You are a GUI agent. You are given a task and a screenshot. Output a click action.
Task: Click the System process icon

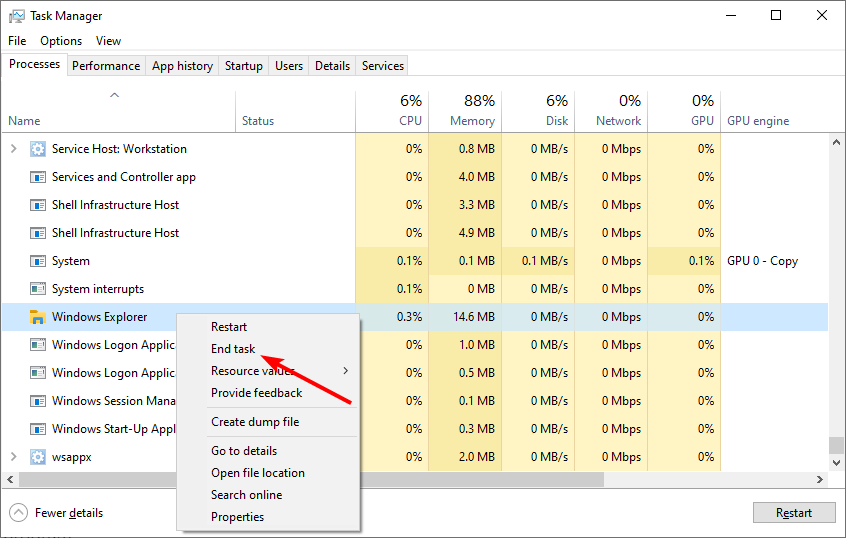[x=38, y=261]
